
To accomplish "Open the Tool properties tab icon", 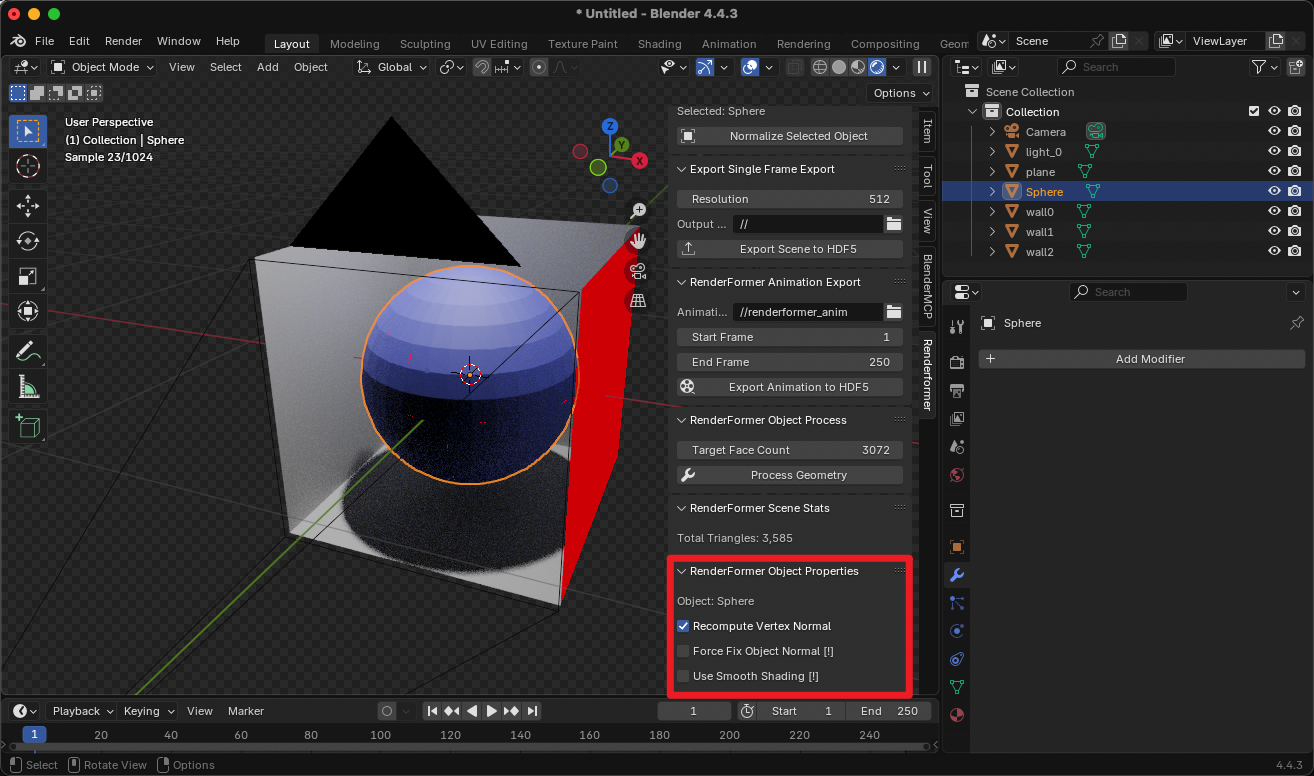I will 957,327.
